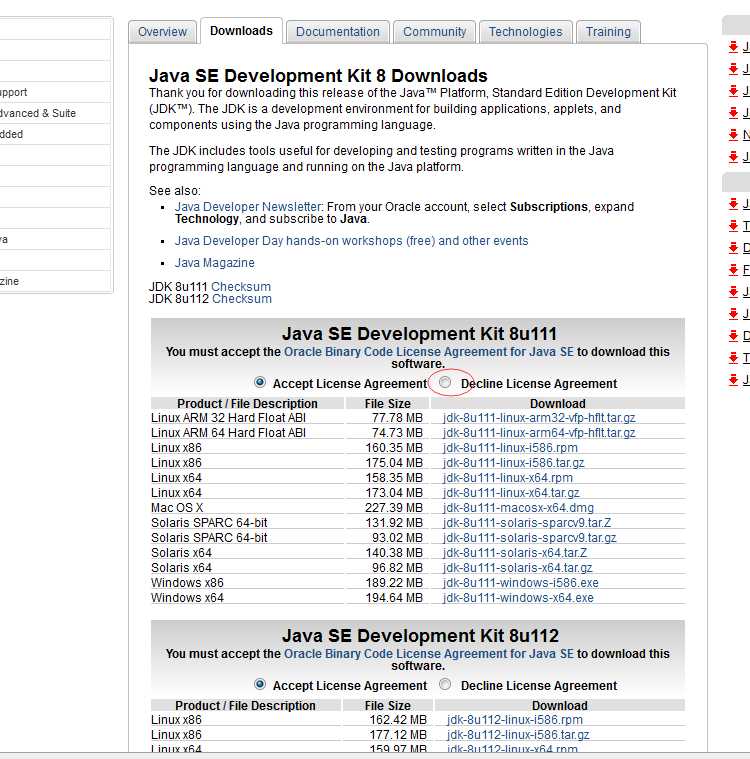
Task: Download jdk-8u112-linux-i586.rpm
Action: [515, 720]
